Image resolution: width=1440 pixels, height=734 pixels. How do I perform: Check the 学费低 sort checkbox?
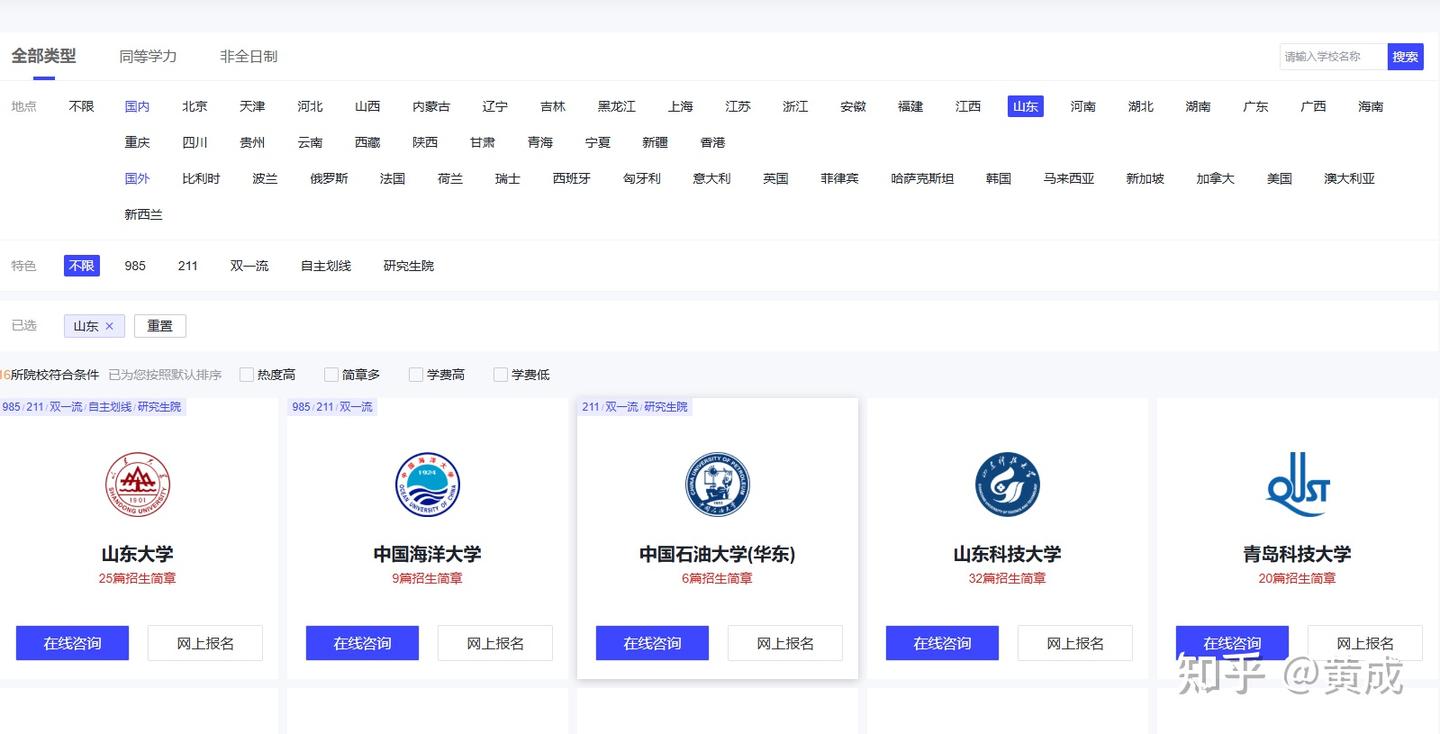coord(501,375)
